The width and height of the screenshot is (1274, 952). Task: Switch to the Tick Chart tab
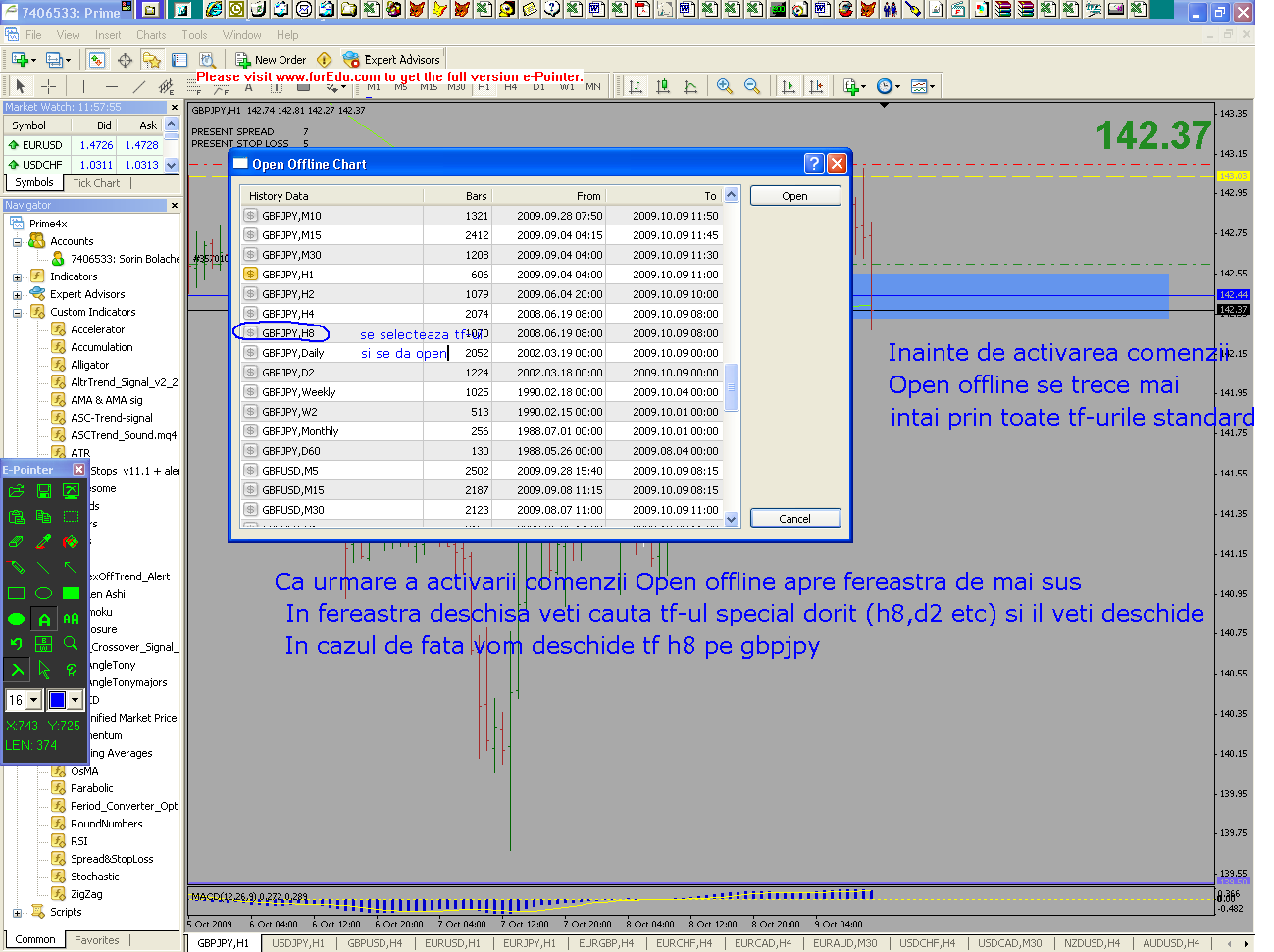96,183
